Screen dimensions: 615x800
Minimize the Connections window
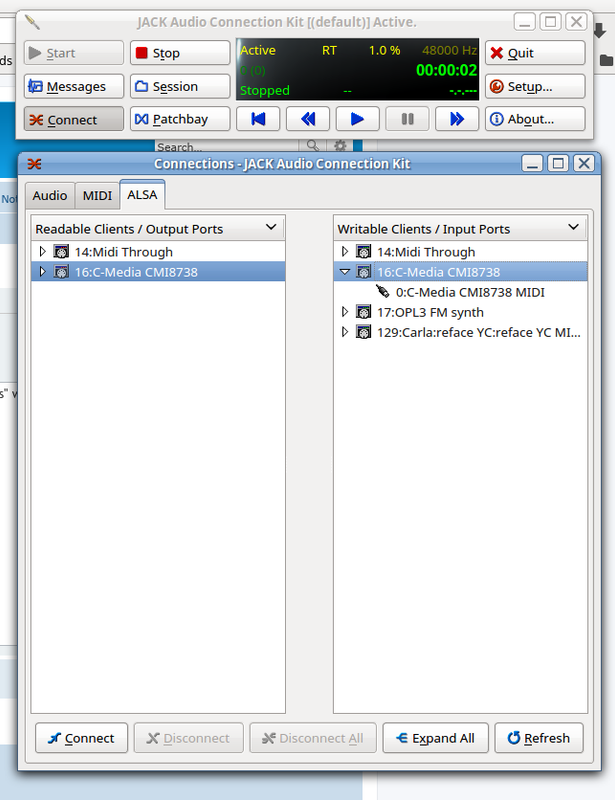click(532, 163)
